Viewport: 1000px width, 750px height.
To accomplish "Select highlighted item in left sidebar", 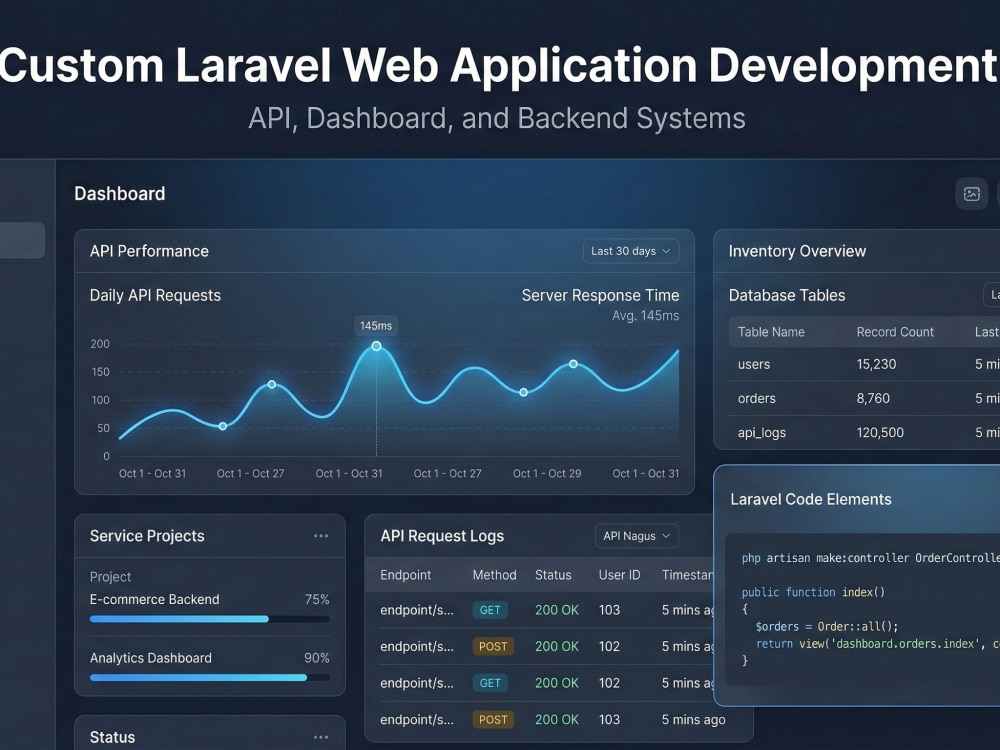I will click(x=22, y=240).
